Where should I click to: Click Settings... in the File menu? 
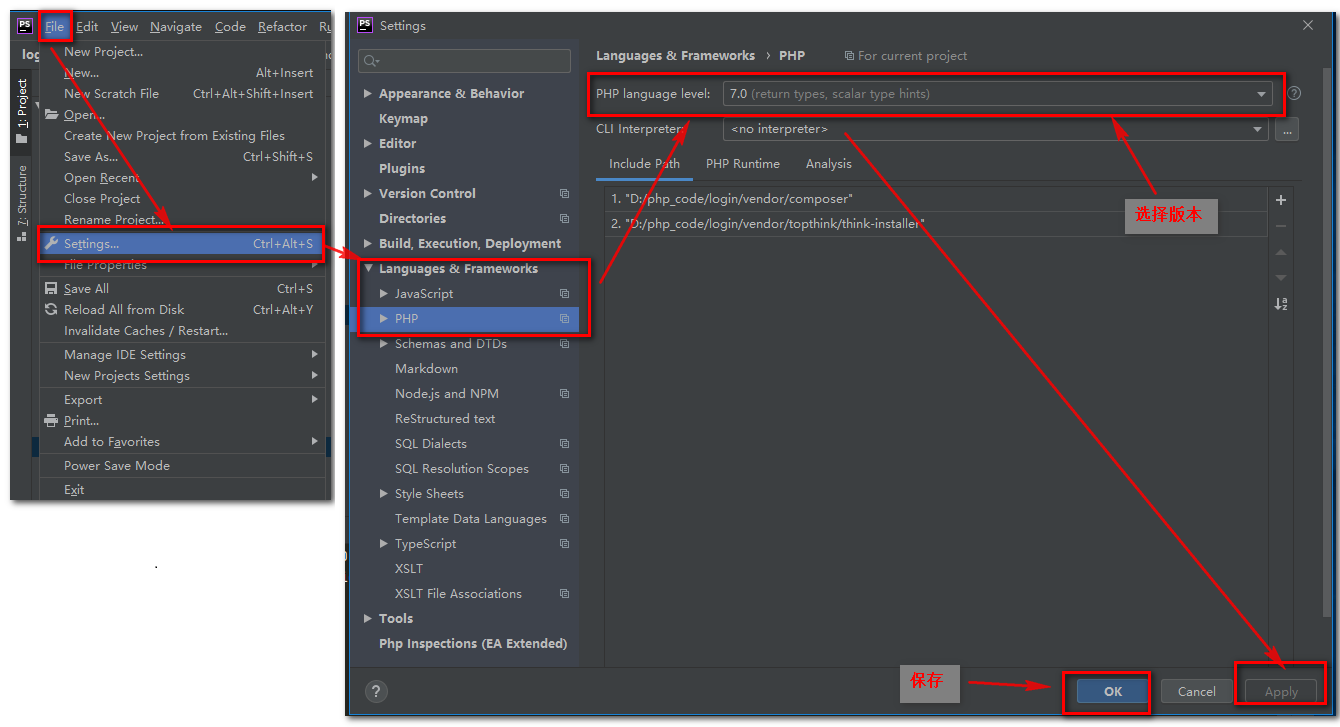tap(181, 244)
